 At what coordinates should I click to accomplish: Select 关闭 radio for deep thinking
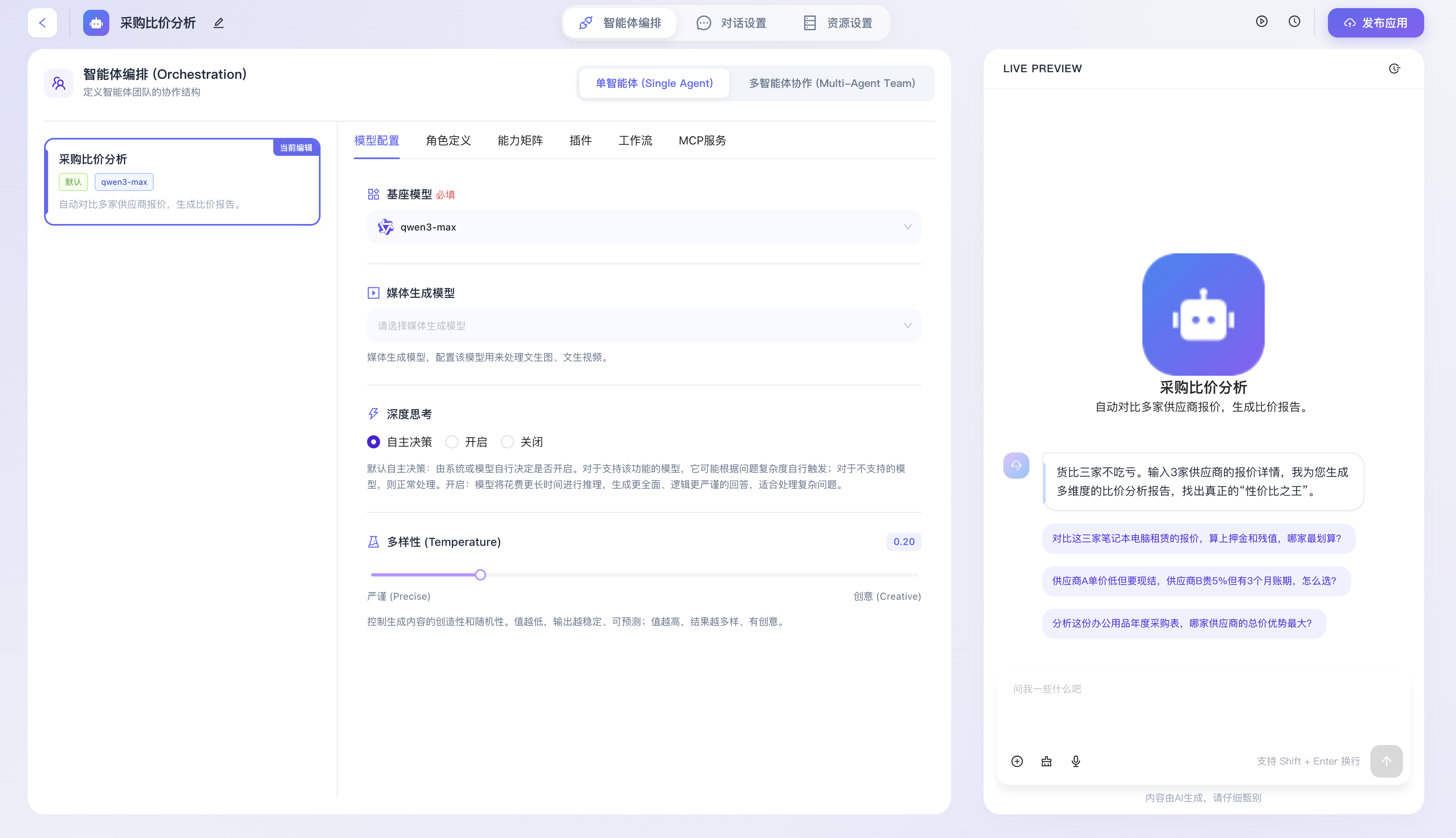click(507, 442)
